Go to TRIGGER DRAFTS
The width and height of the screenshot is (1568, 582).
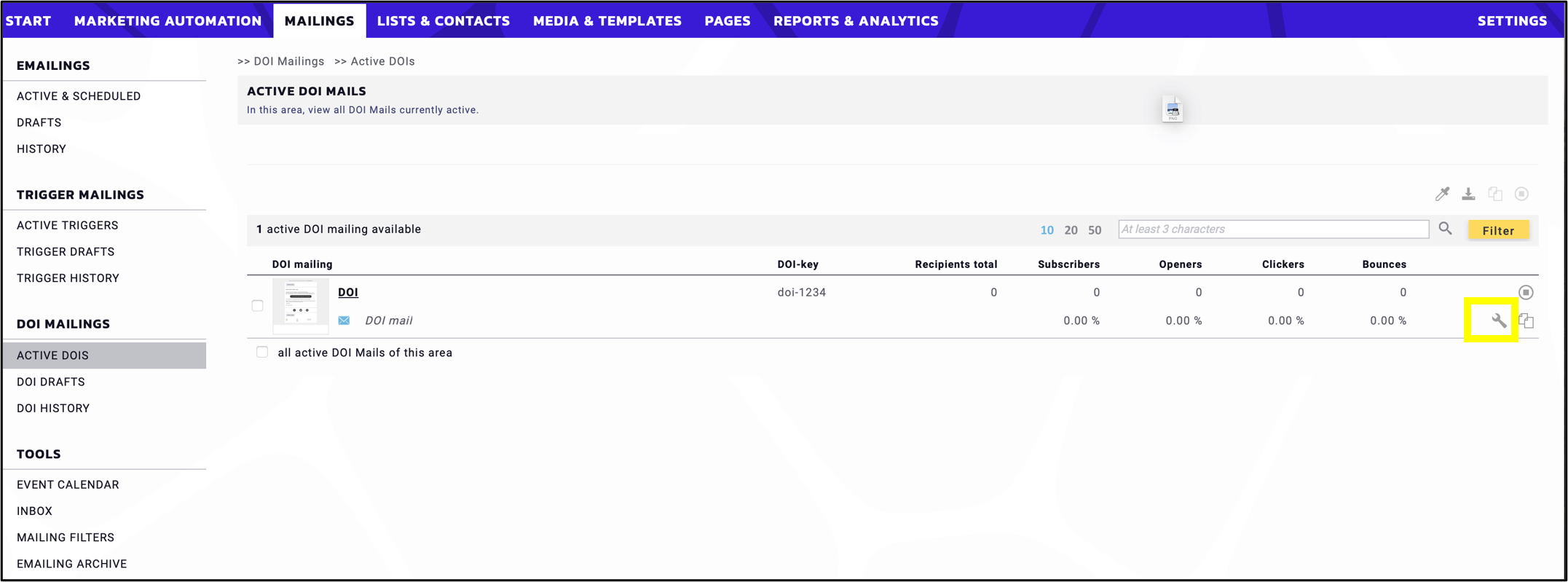click(x=66, y=251)
